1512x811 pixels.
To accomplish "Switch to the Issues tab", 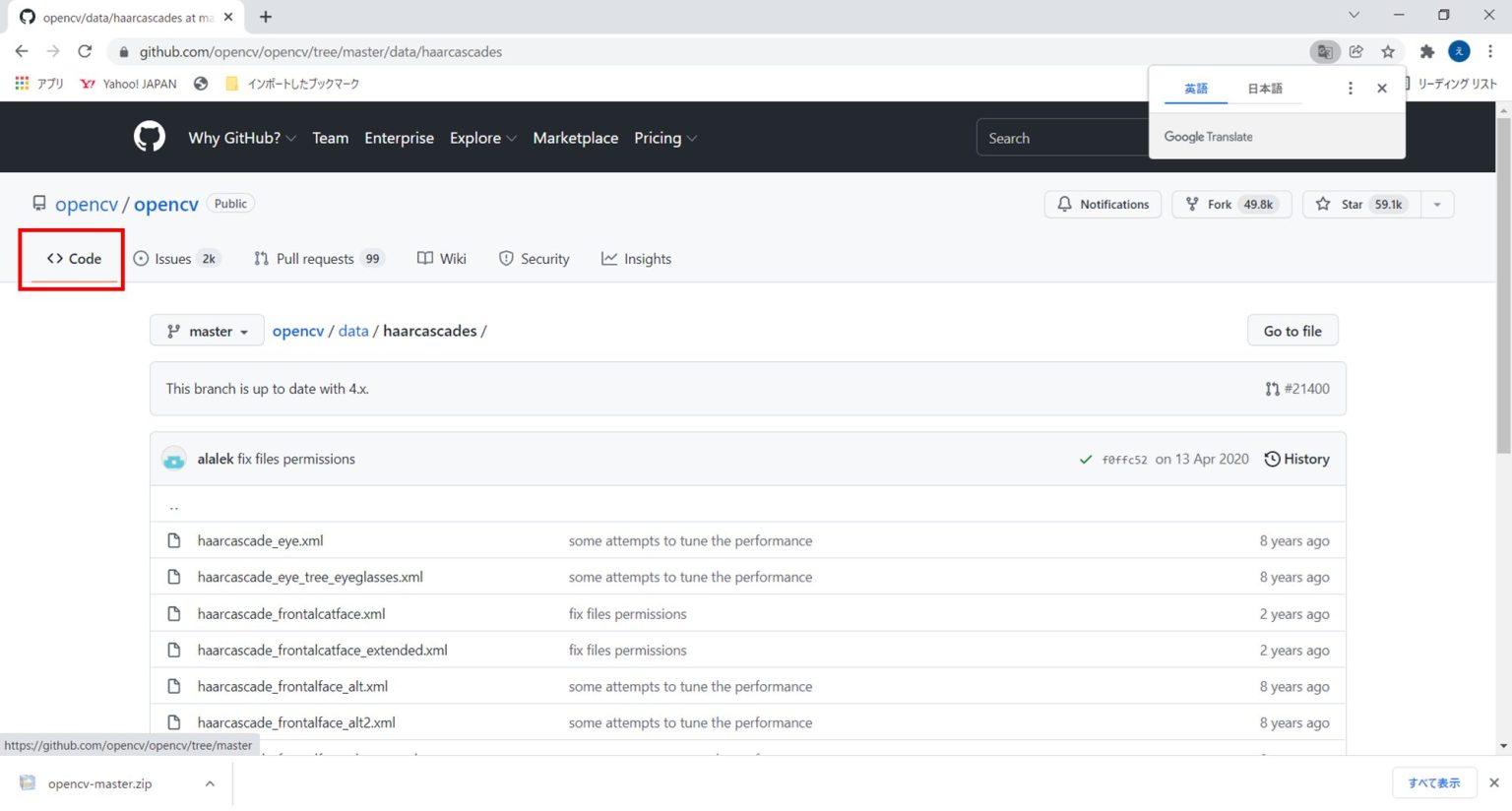I will [x=175, y=259].
